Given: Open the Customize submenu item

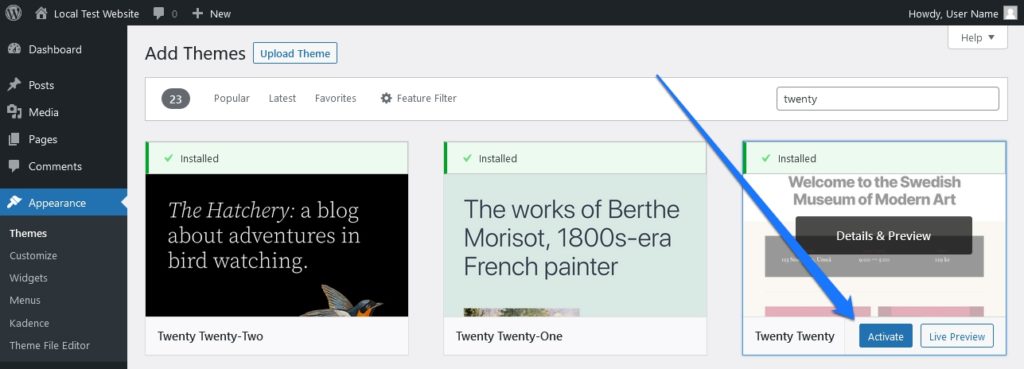Looking at the screenshot, I should (33, 255).
